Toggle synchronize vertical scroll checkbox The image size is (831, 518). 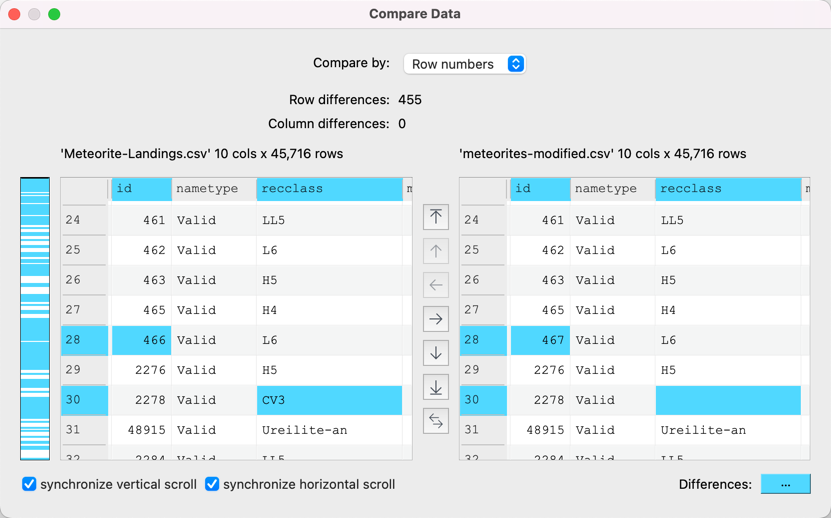pos(29,484)
